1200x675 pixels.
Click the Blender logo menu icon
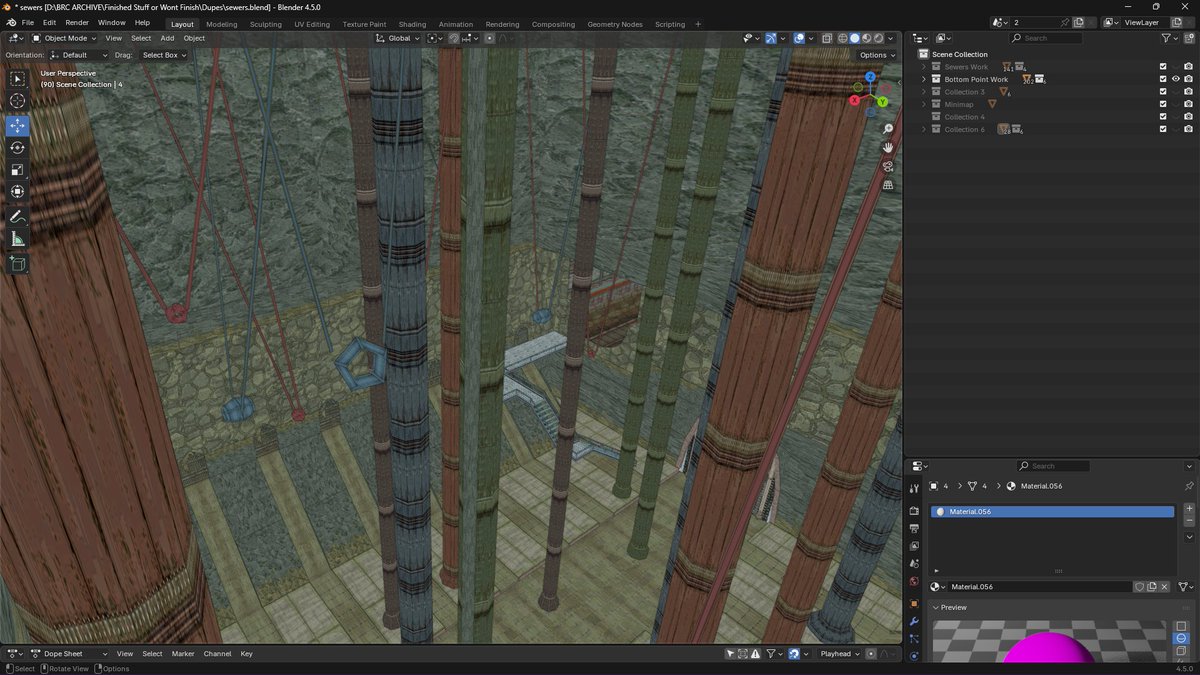point(11,23)
